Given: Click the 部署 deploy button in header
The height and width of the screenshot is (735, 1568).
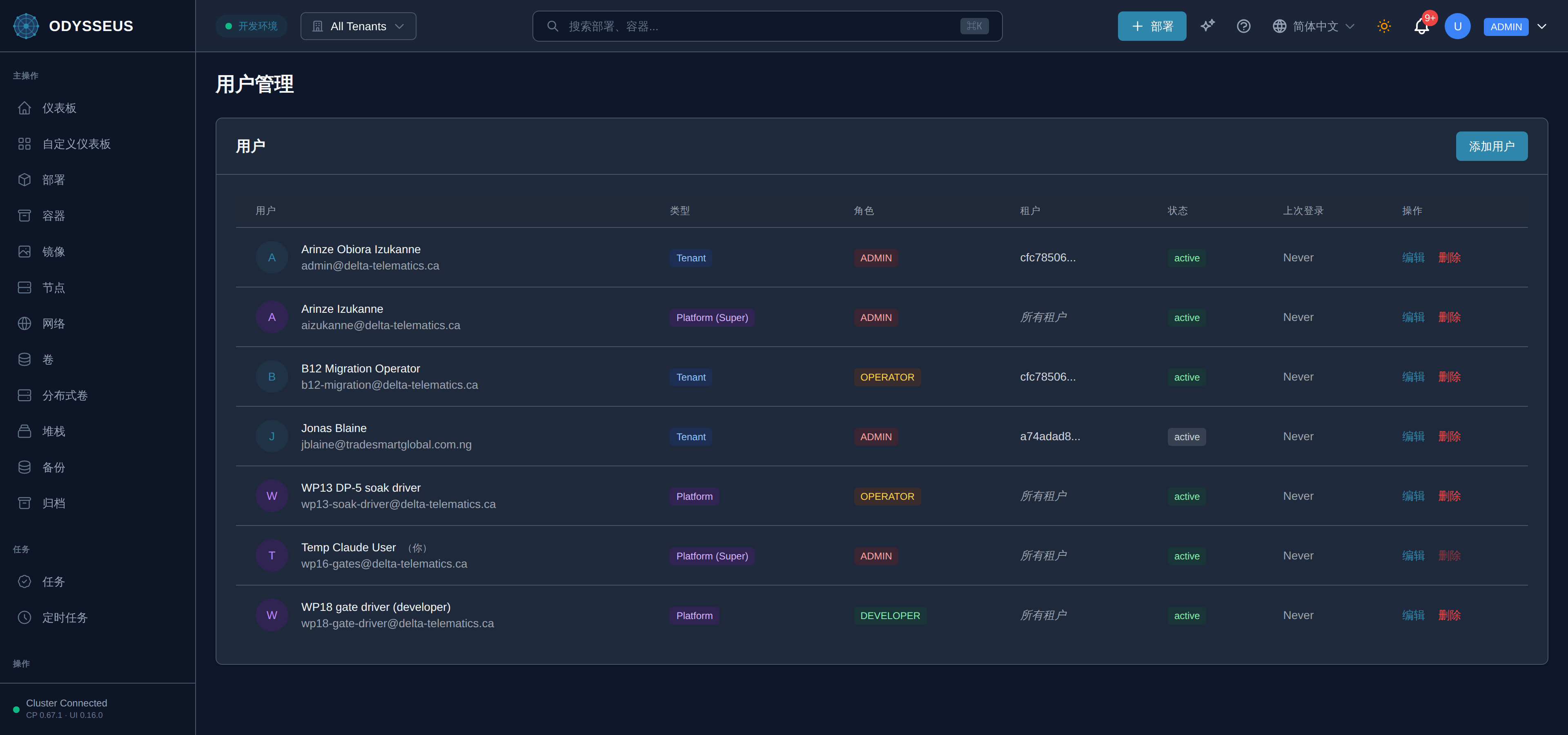Looking at the screenshot, I should pos(1151,26).
